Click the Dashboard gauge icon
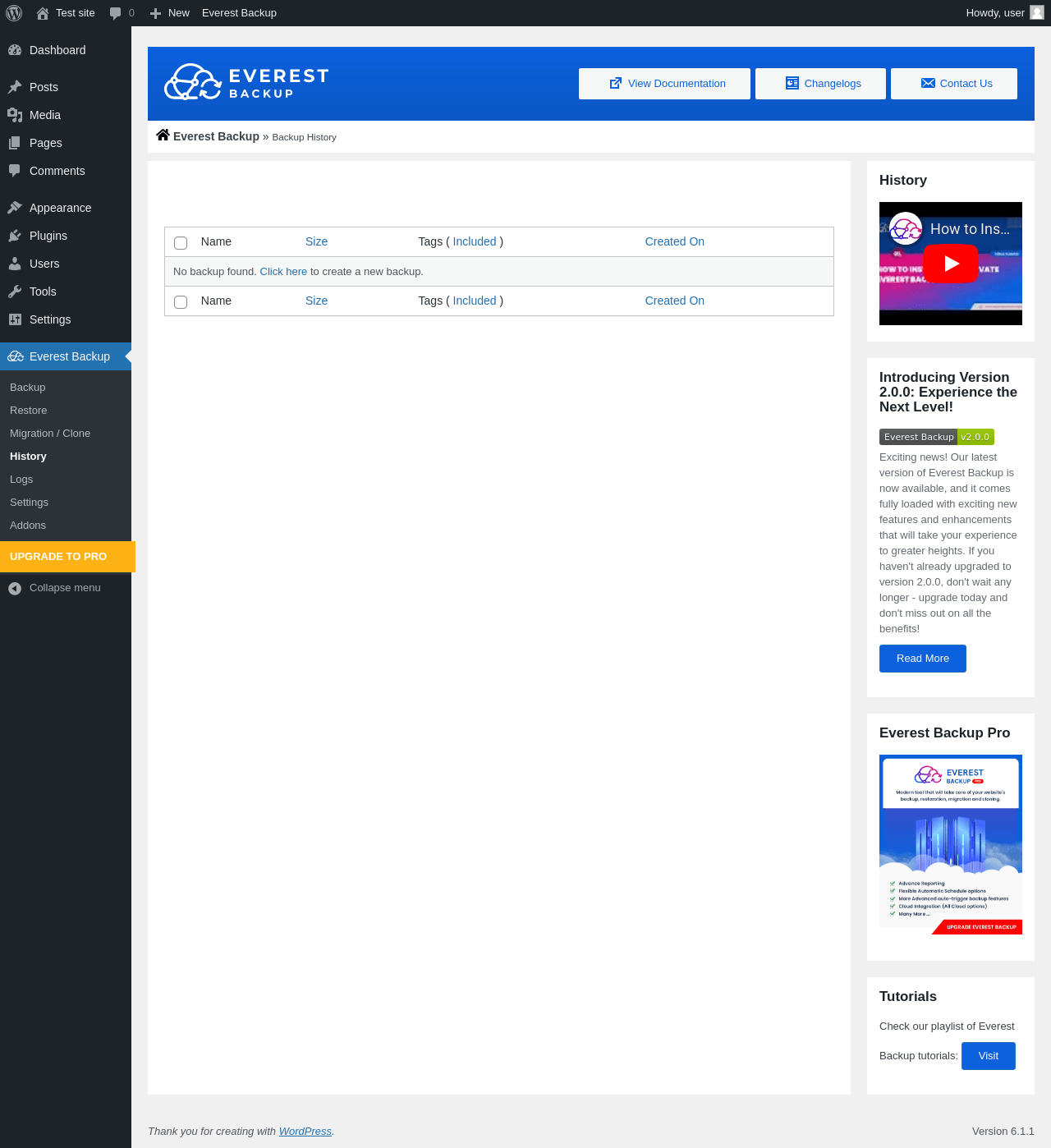 [x=15, y=50]
